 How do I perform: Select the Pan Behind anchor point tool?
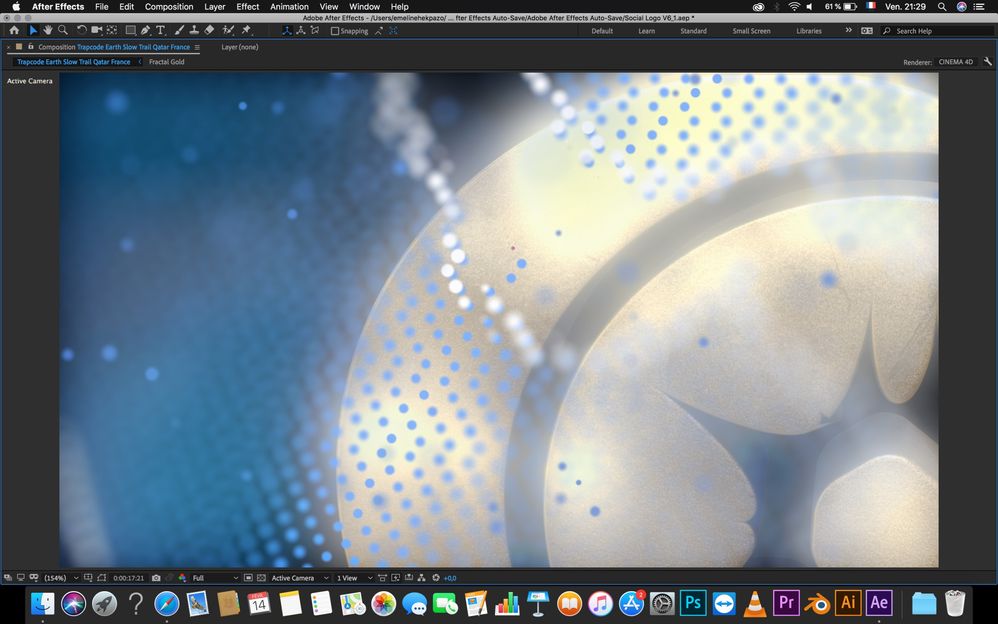(x=112, y=30)
